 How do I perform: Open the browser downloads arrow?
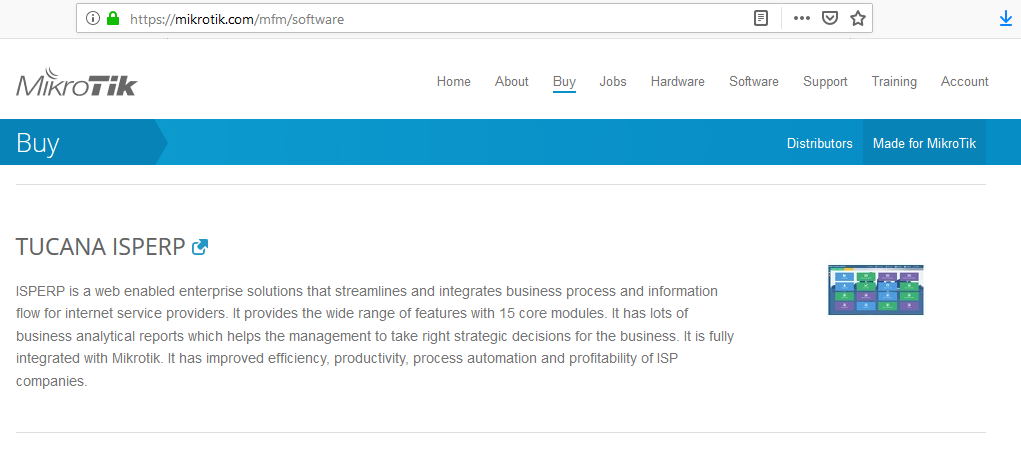[x=1006, y=19]
